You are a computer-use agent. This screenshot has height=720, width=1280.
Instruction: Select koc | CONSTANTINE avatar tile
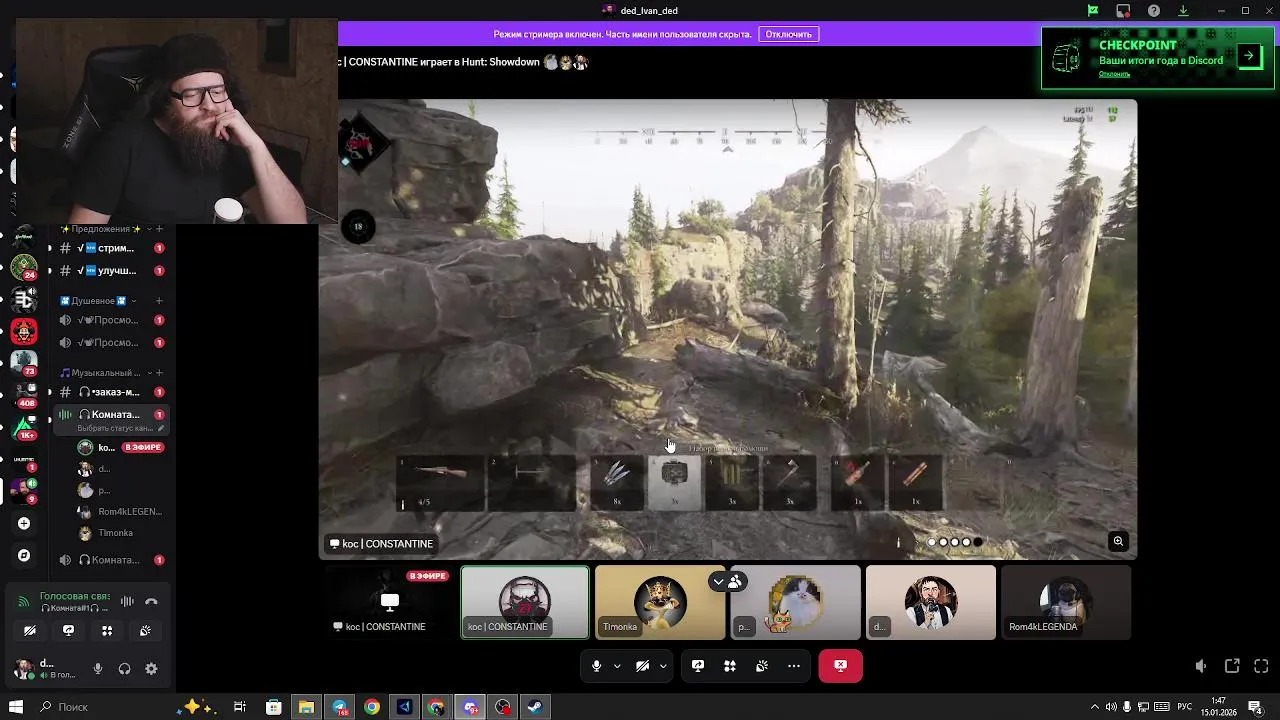(525, 602)
